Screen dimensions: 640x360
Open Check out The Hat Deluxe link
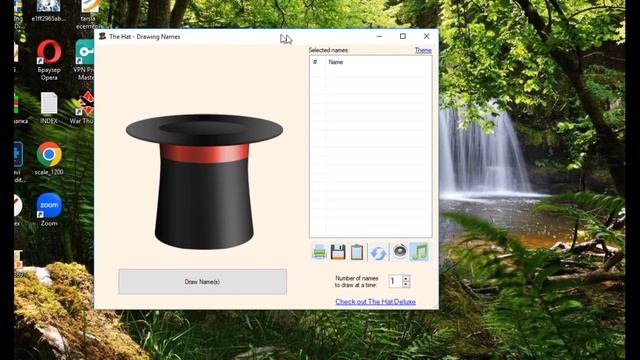(x=376, y=302)
